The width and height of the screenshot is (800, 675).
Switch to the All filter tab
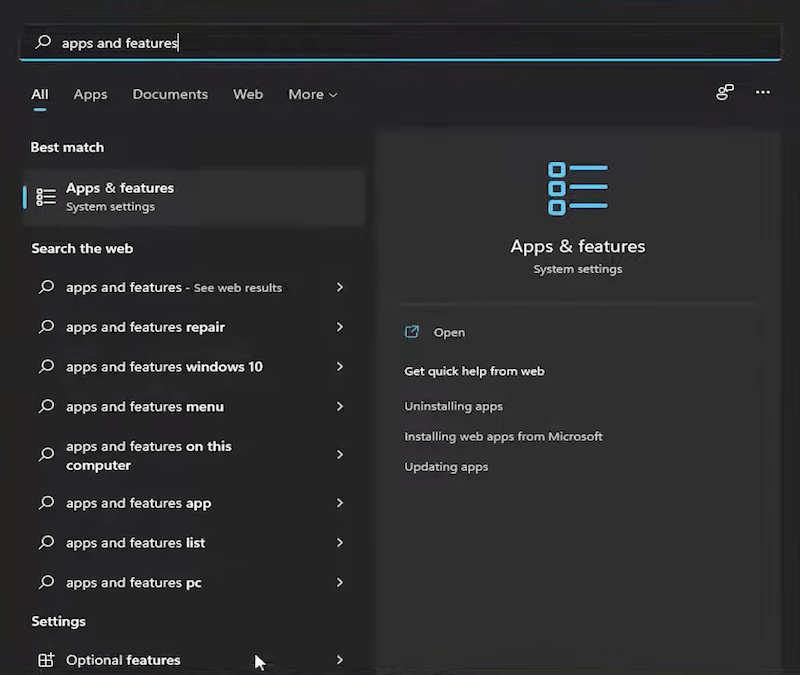tap(40, 94)
